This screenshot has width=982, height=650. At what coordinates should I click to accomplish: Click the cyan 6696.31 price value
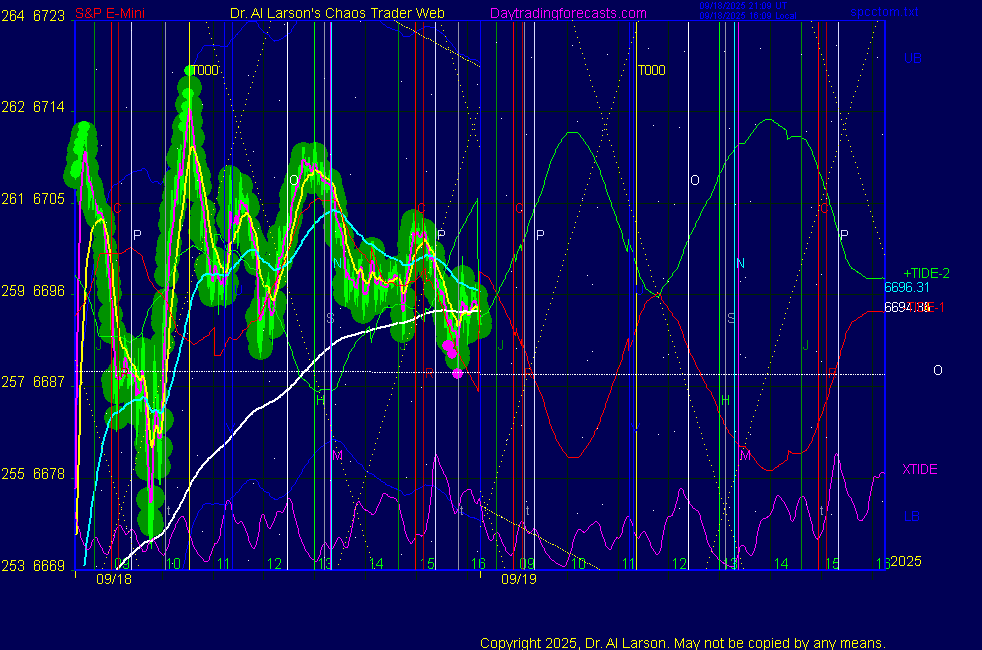pyautogui.click(x=906, y=287)
